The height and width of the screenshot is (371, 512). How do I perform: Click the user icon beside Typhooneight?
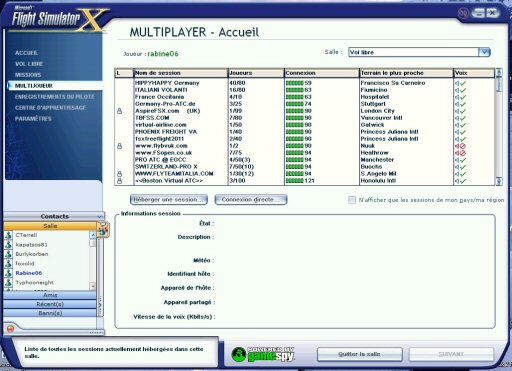coord(8,282)
